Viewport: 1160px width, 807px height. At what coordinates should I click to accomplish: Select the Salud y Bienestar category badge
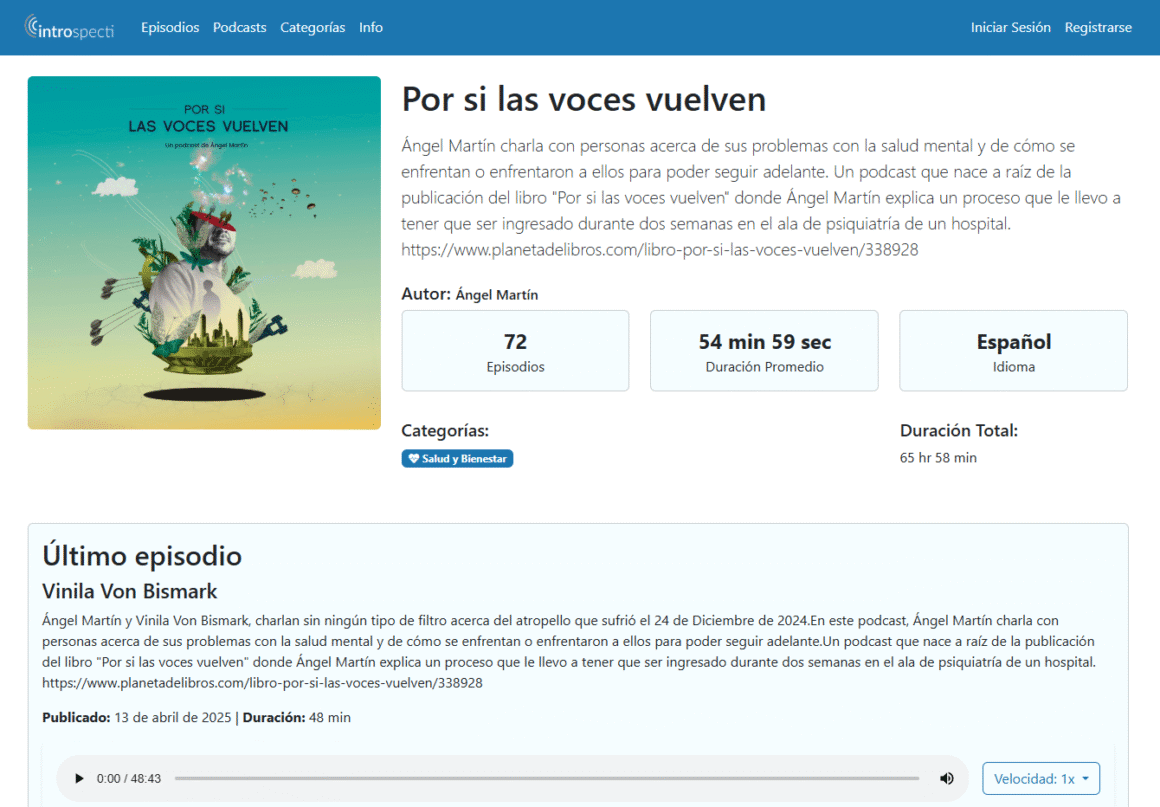pyautogui.click(x=457, y=459)
